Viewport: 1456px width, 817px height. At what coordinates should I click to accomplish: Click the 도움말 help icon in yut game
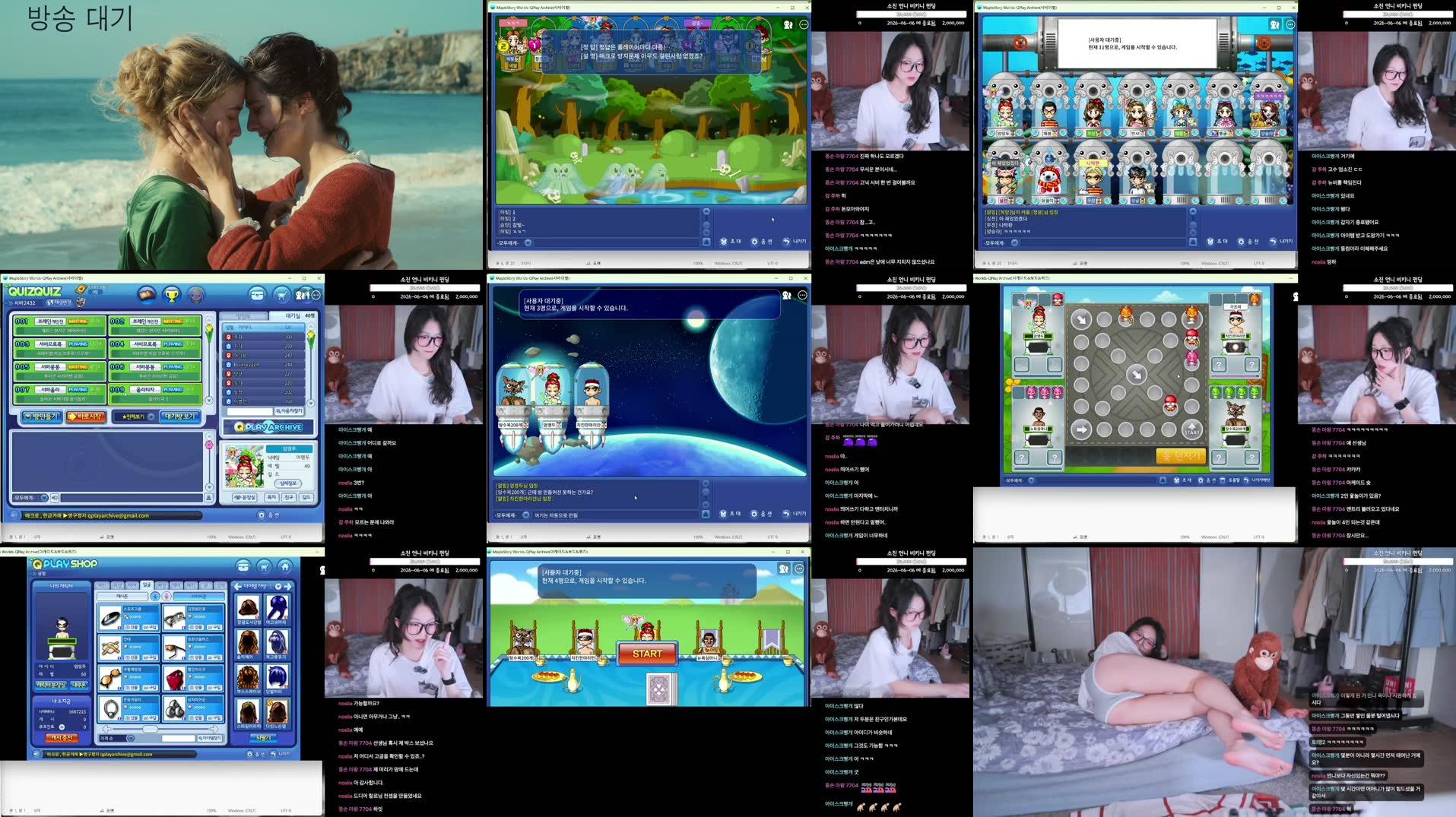point(1229,480)
